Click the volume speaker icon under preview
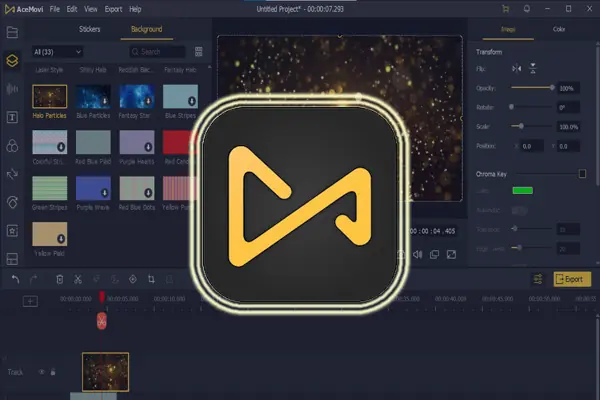The image size is (600, 400). (417, 255)
